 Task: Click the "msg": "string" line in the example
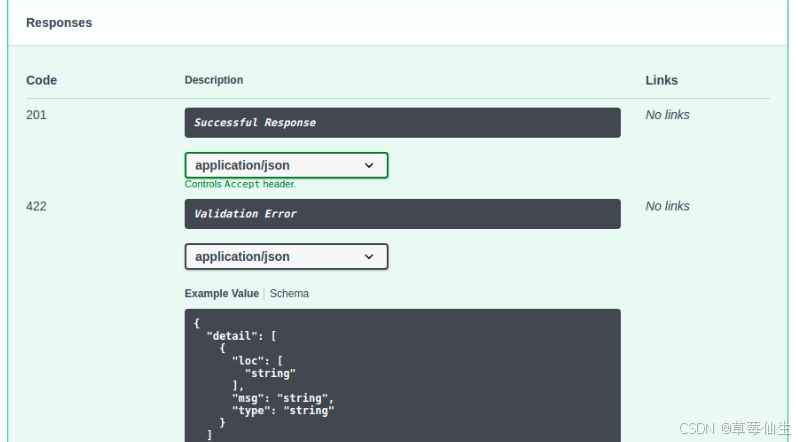(x=283, y=398)
